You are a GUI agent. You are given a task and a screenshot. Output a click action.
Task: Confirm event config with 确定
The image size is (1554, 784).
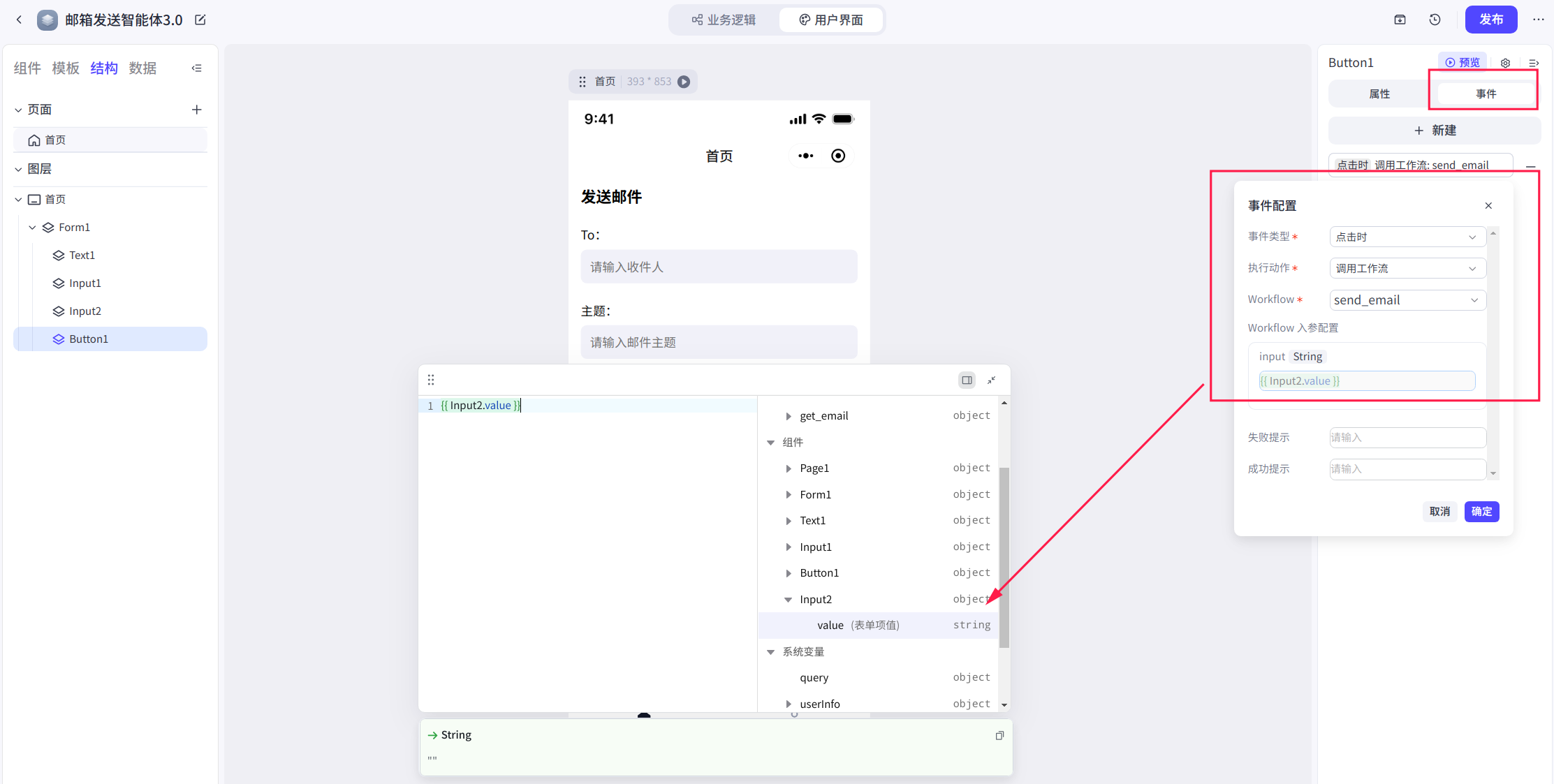tap(1481, 511)
